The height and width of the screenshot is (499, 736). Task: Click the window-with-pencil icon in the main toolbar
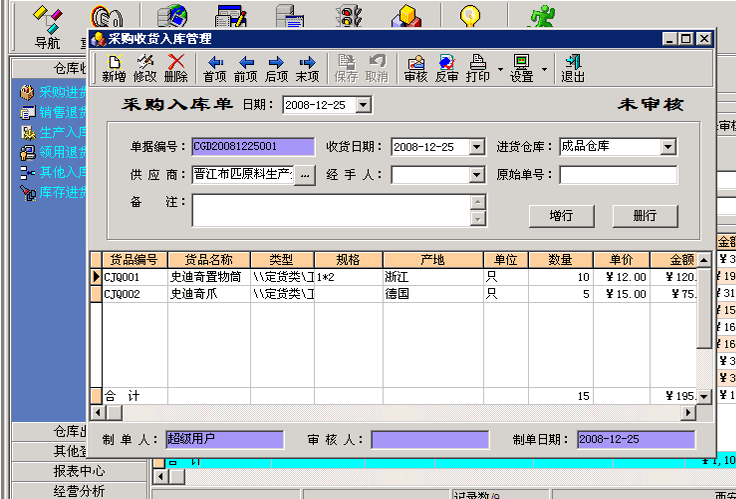click(x=231, y=15)
